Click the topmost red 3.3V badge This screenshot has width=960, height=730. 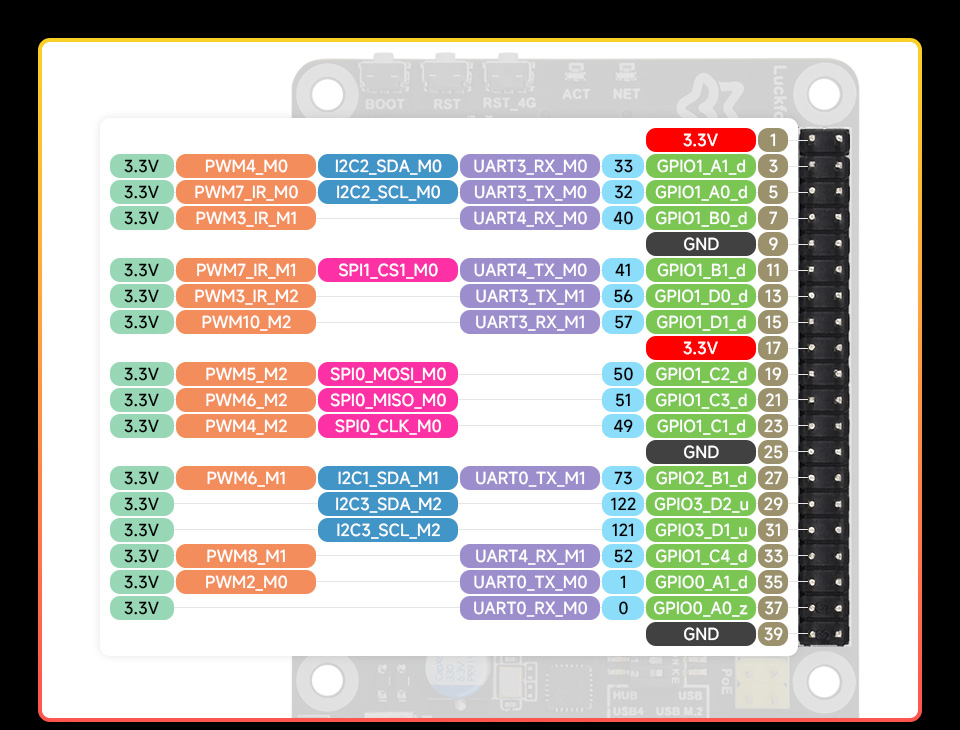(x=701, y=140)
